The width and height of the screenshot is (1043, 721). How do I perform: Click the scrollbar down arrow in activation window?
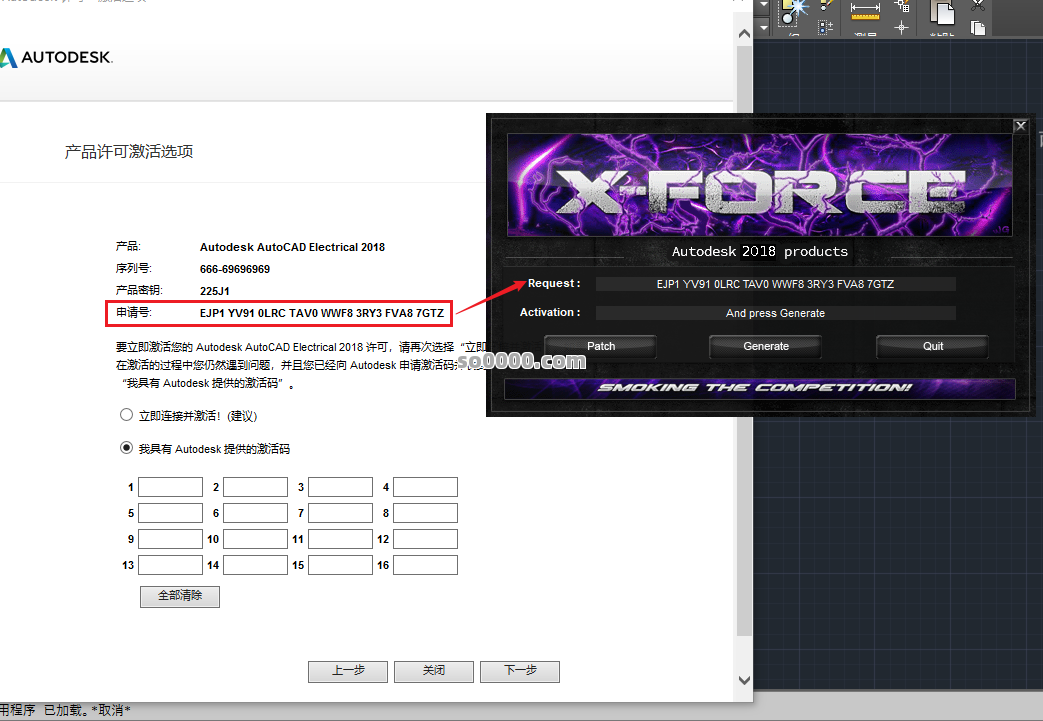coord(744,680)
